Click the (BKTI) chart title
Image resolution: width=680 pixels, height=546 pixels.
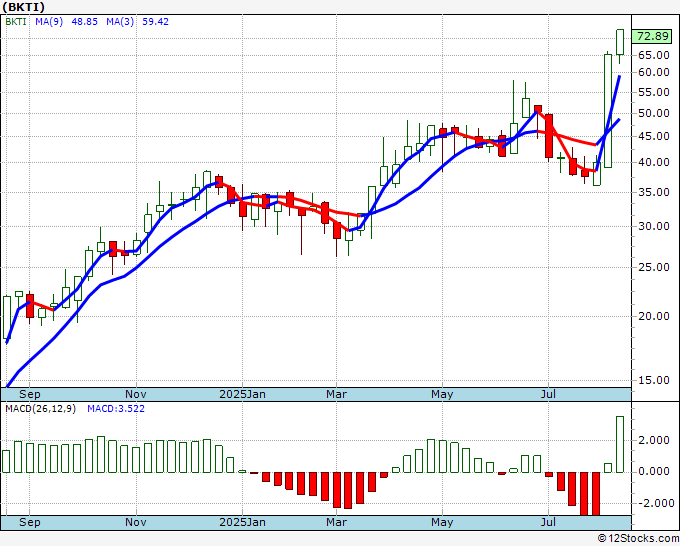coord(23,7)
